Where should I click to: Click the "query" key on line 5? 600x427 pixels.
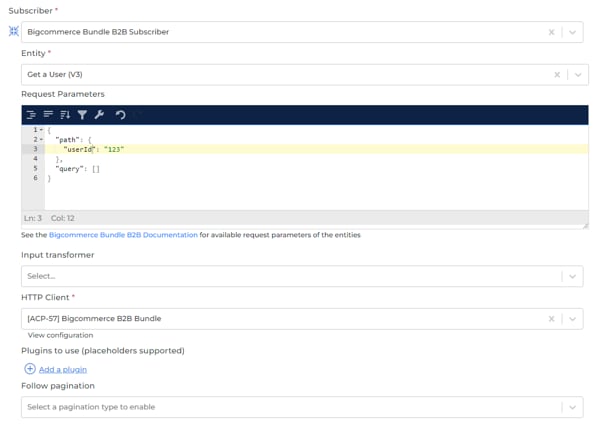[69, 169]
